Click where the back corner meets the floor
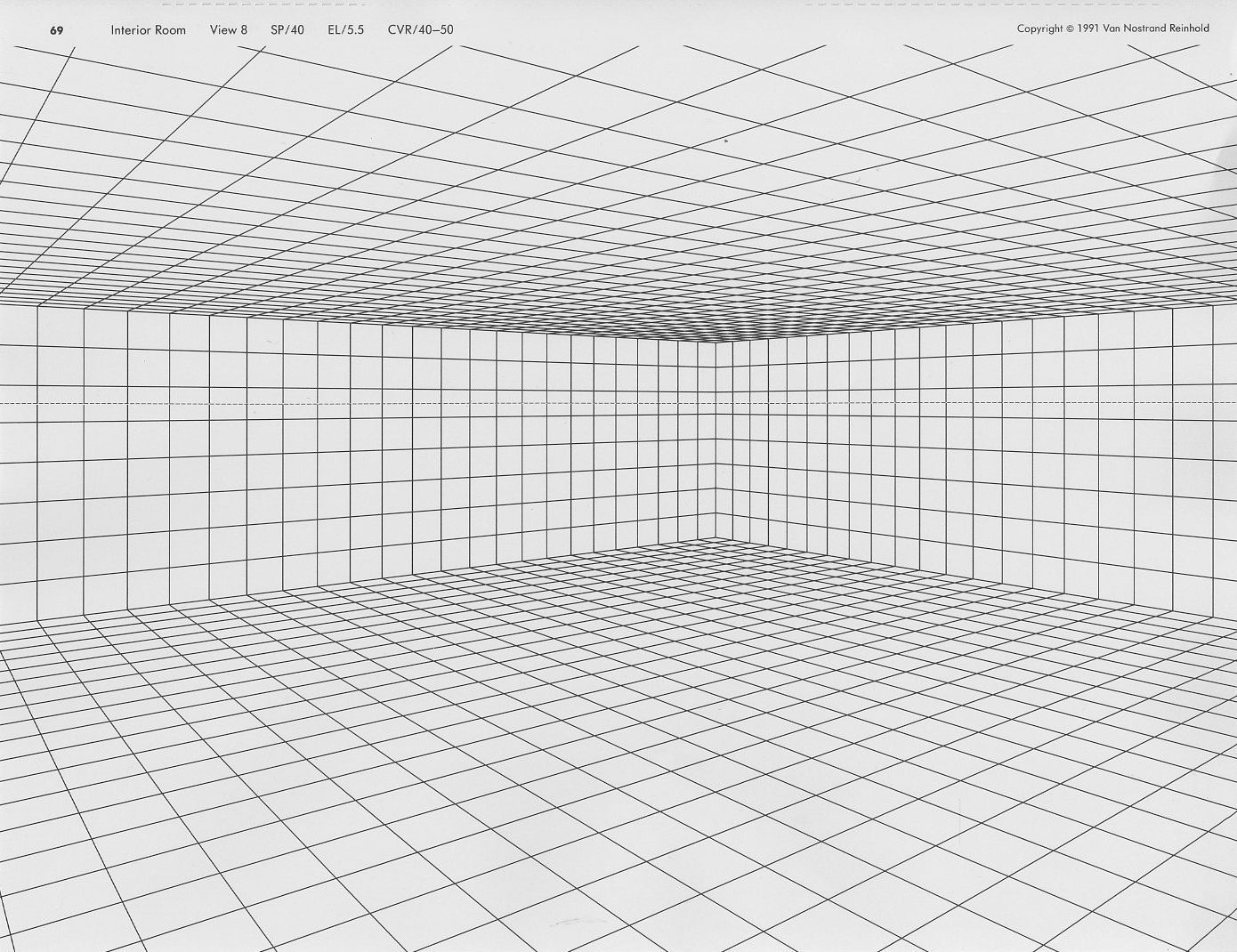 (716, 538)
